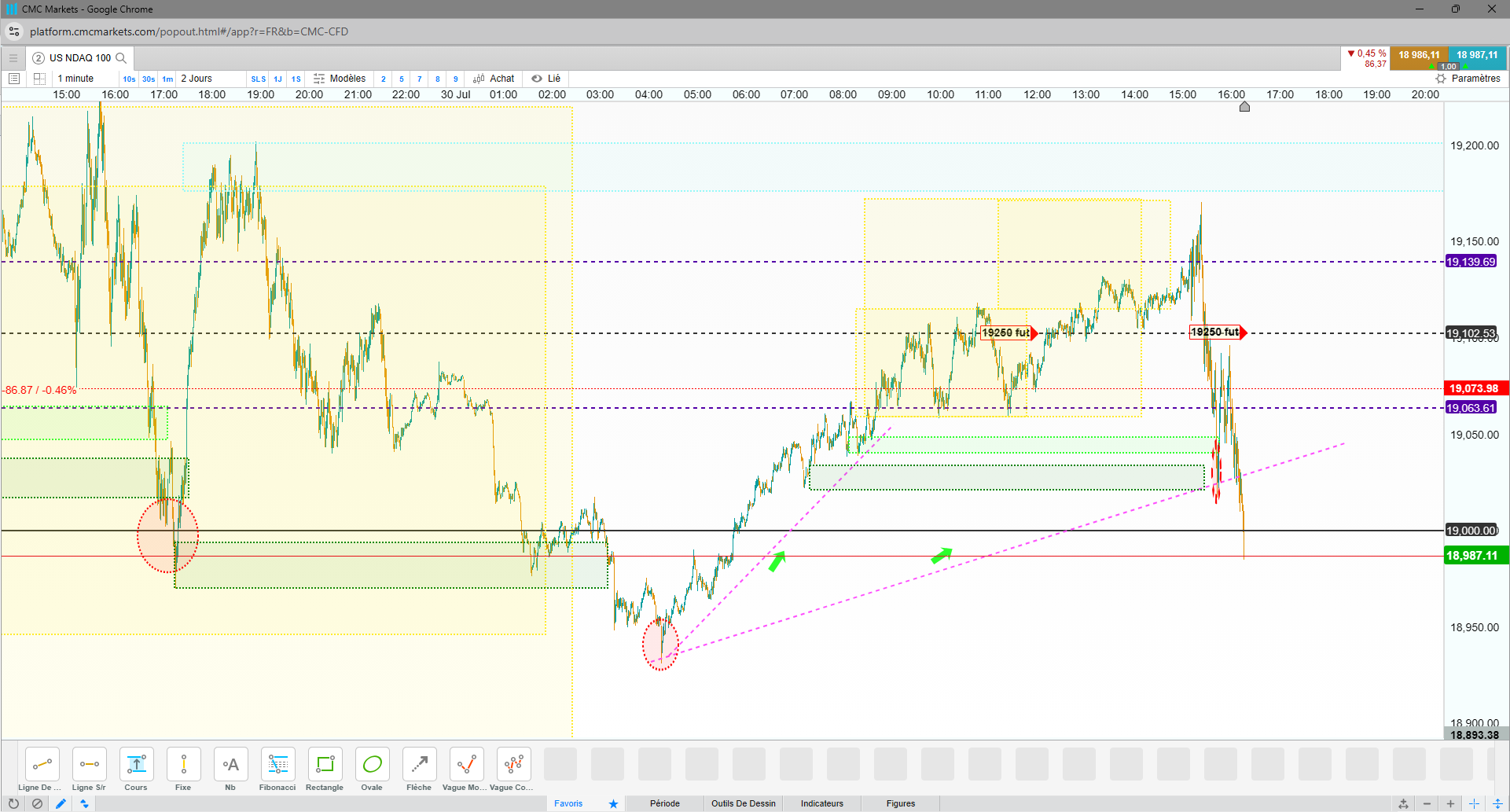The height and width of the screenshot is (812, 1510).
Task: Expand the Modèles menu
Action: click(x=340, y=79)
